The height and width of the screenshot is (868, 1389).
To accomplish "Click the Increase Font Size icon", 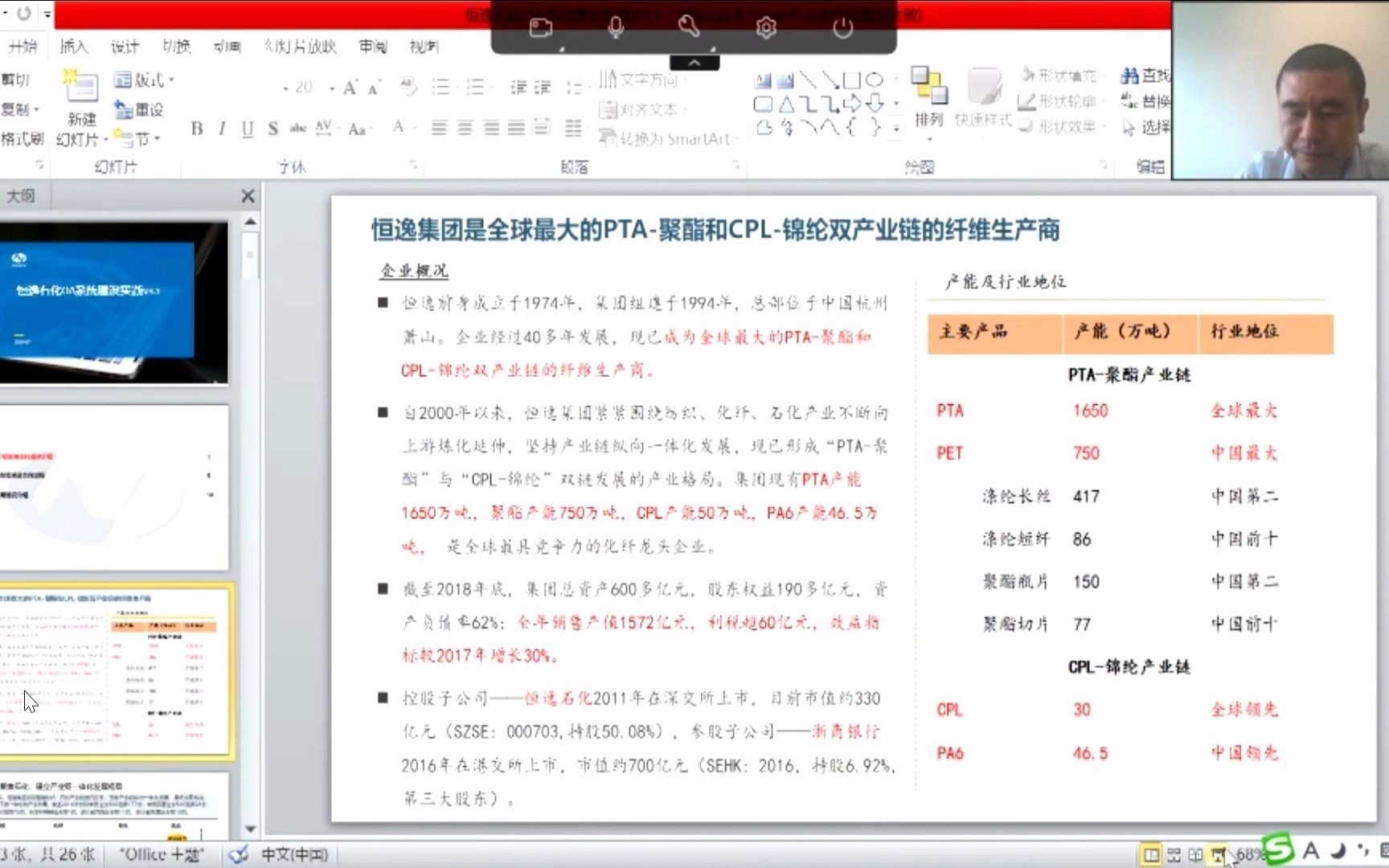I will click(350, 87).
